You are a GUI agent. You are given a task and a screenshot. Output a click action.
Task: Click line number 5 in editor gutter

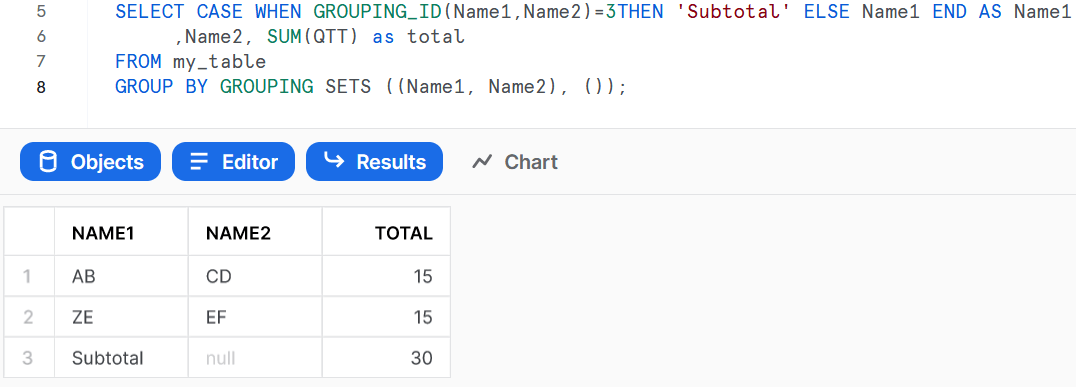point(41,12)
